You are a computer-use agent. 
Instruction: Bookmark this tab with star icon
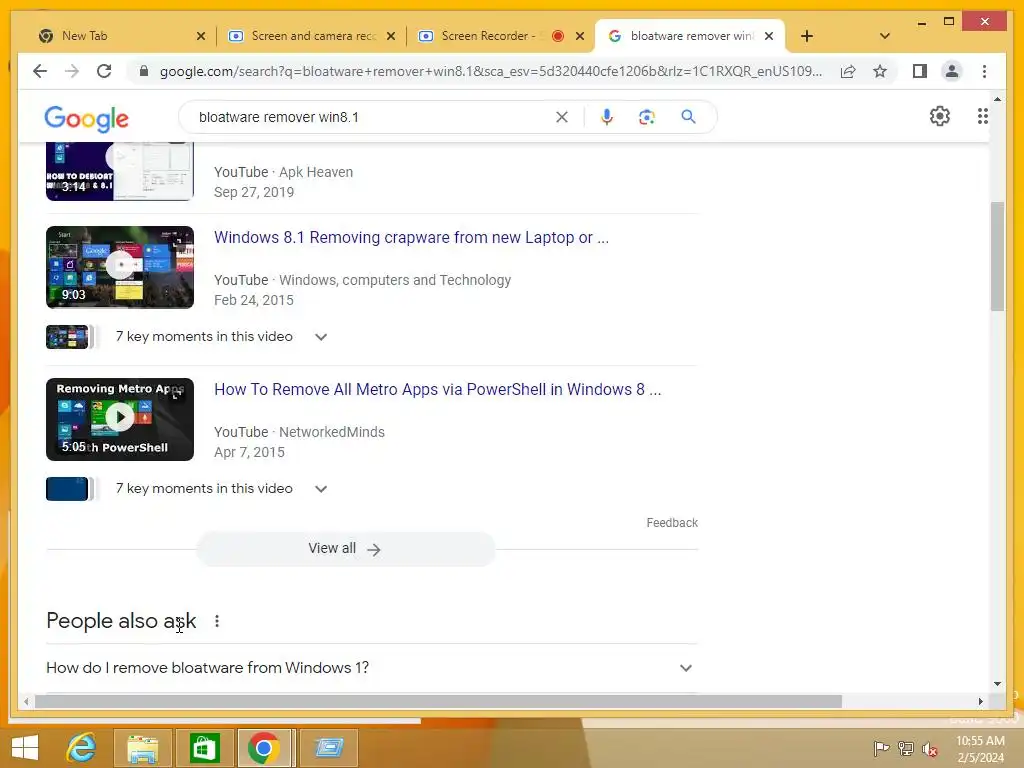point(880,71)
